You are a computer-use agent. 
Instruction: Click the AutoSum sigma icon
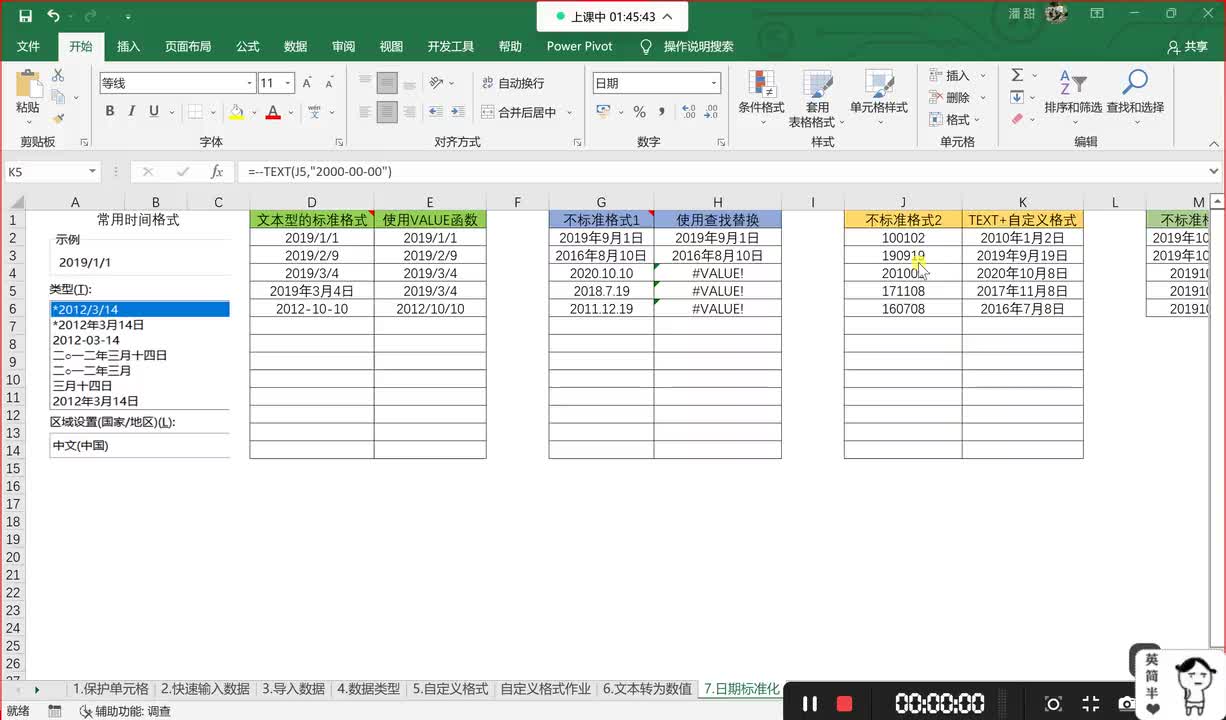(x=1017, y=75)
